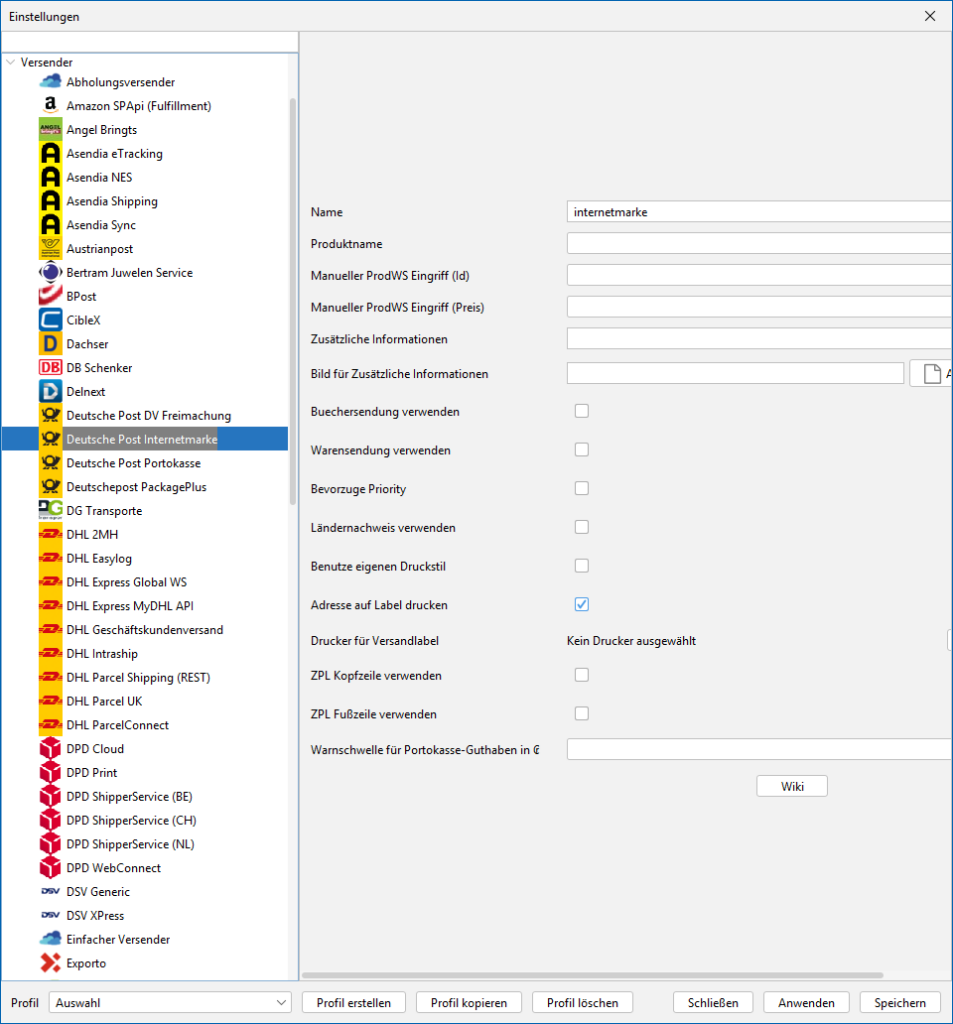Click the horizontal scrollbar under settings
The width and height of the screenshot is (953, 1024).
coord(592,975)
